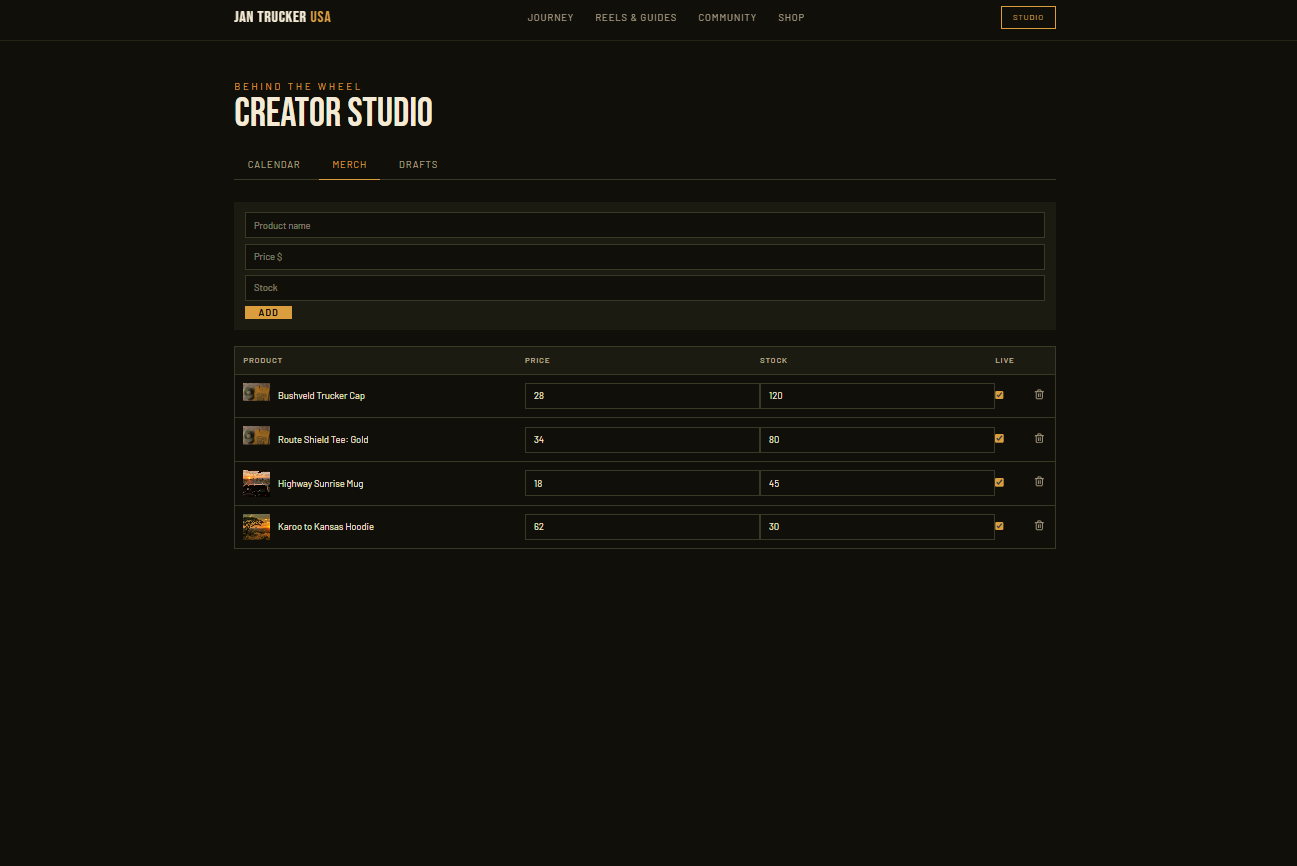
Task: Switch to the Calendar tab
Action: point(274,165)
